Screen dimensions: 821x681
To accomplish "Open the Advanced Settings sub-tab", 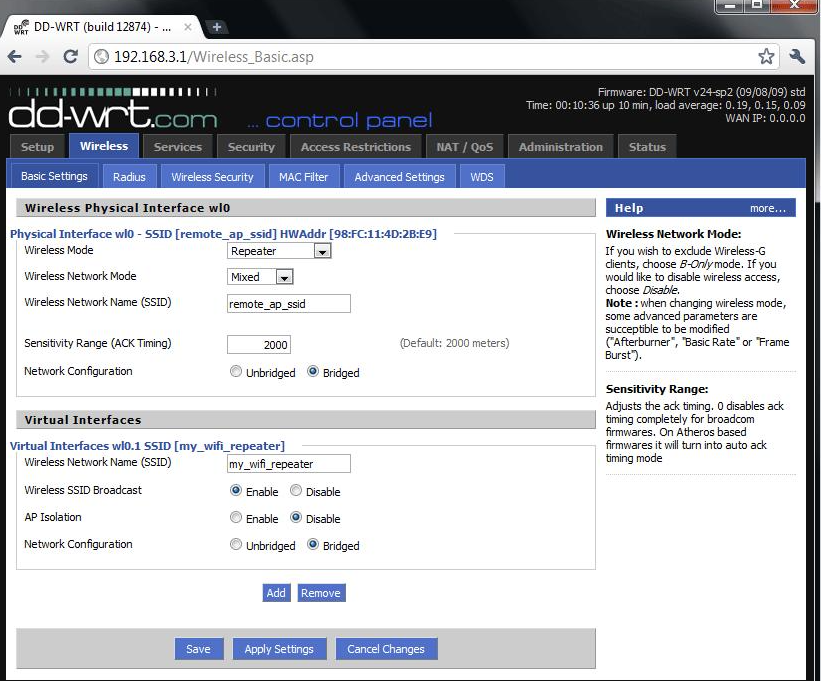I will point(399,177).
